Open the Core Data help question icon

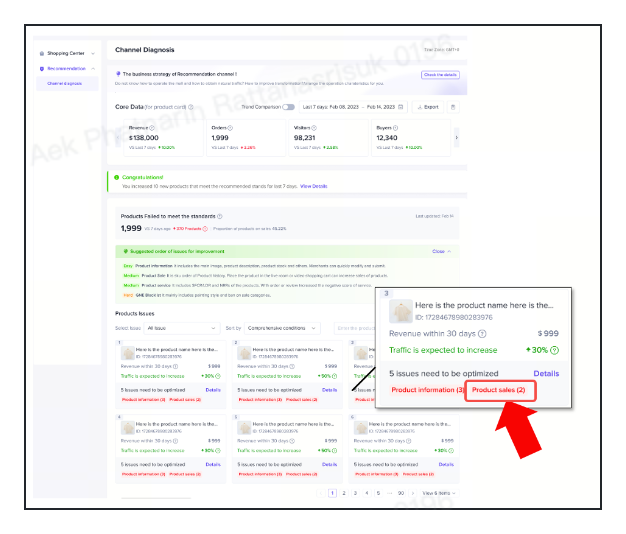[191, 107]
